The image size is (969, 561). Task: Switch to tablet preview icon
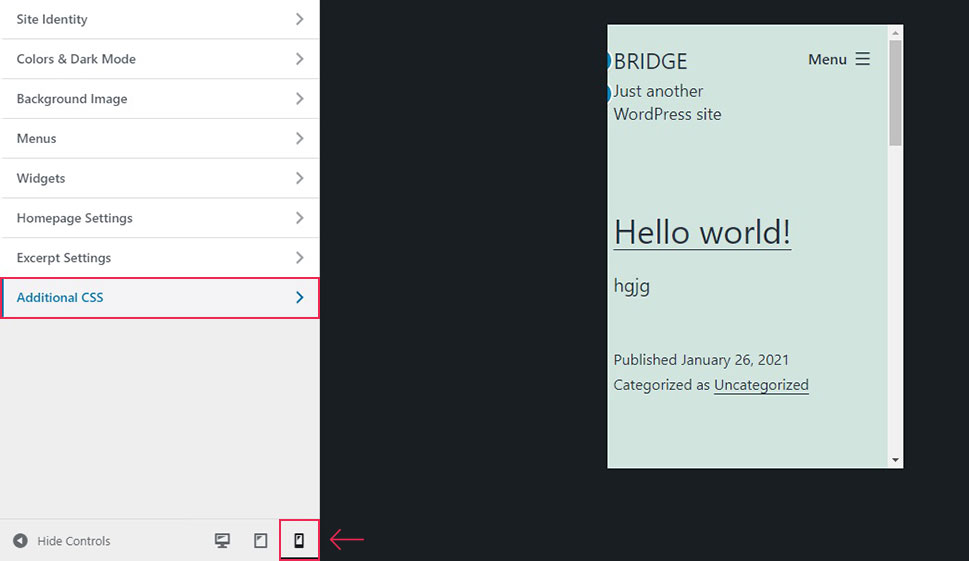[261, 541]
